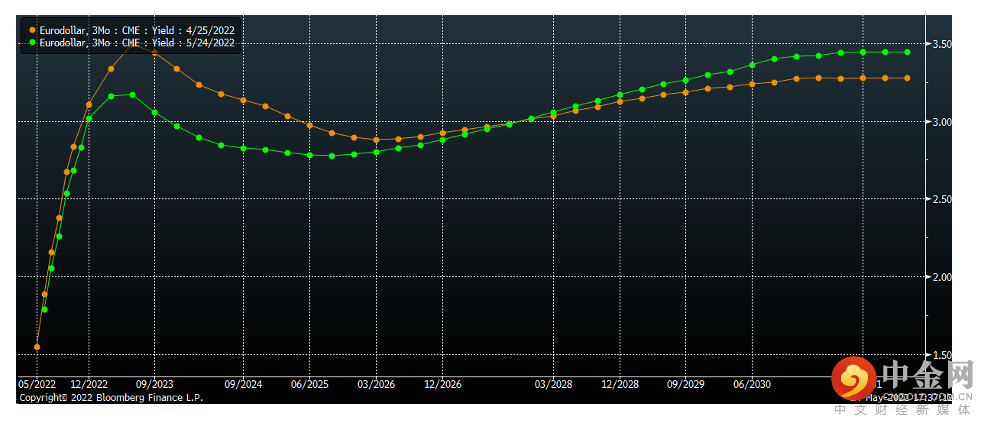
Task: Click the 06/2025 x-axis label
Action: pos(309,384)
